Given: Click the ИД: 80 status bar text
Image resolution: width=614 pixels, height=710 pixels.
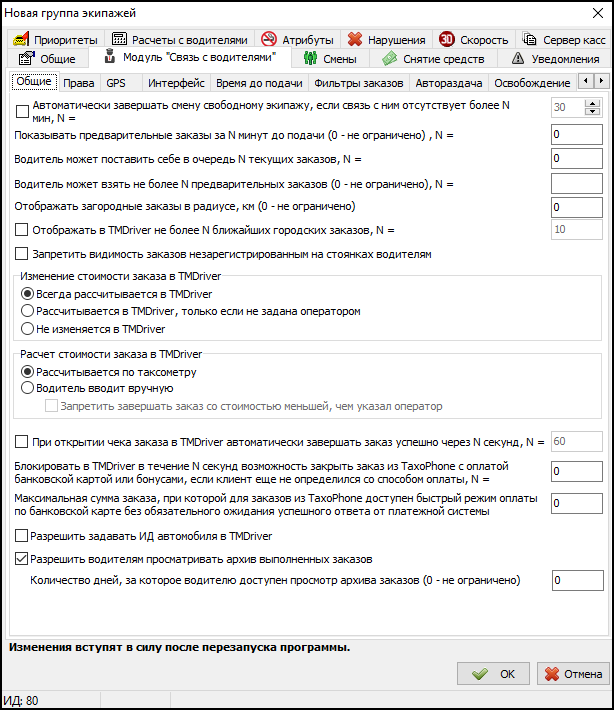Looking at the screenshot, I should click(21, 701).
